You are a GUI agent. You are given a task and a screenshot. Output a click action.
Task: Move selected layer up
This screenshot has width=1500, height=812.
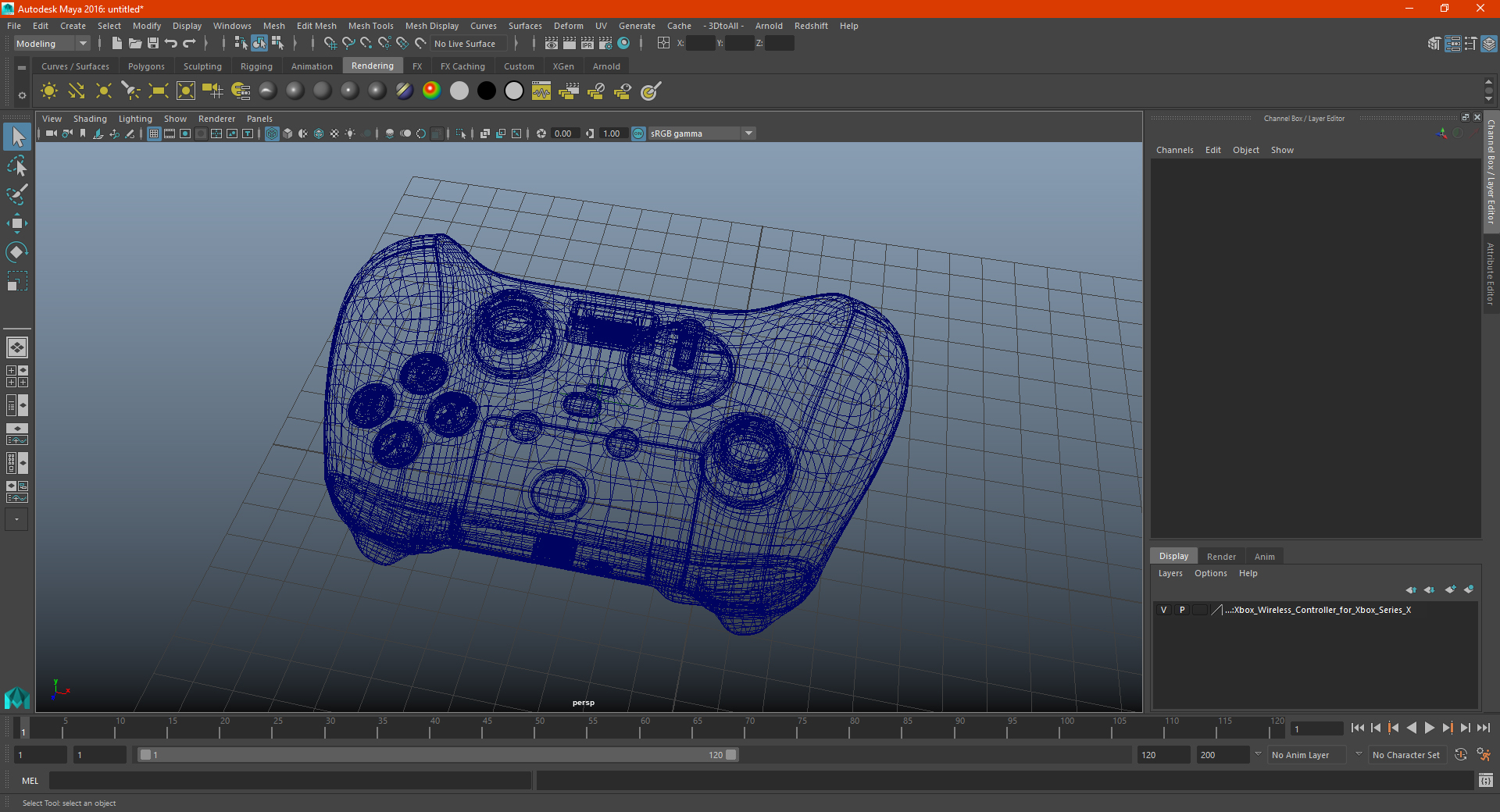(x=1411, y=589)
